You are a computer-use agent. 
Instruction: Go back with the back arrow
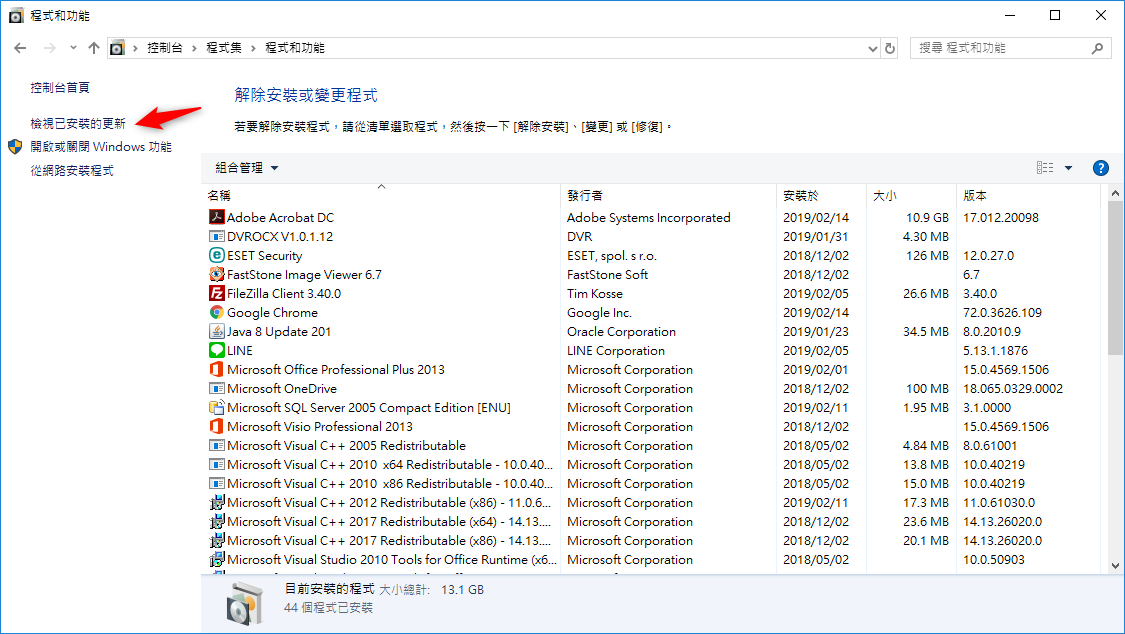tap(20, 48)
